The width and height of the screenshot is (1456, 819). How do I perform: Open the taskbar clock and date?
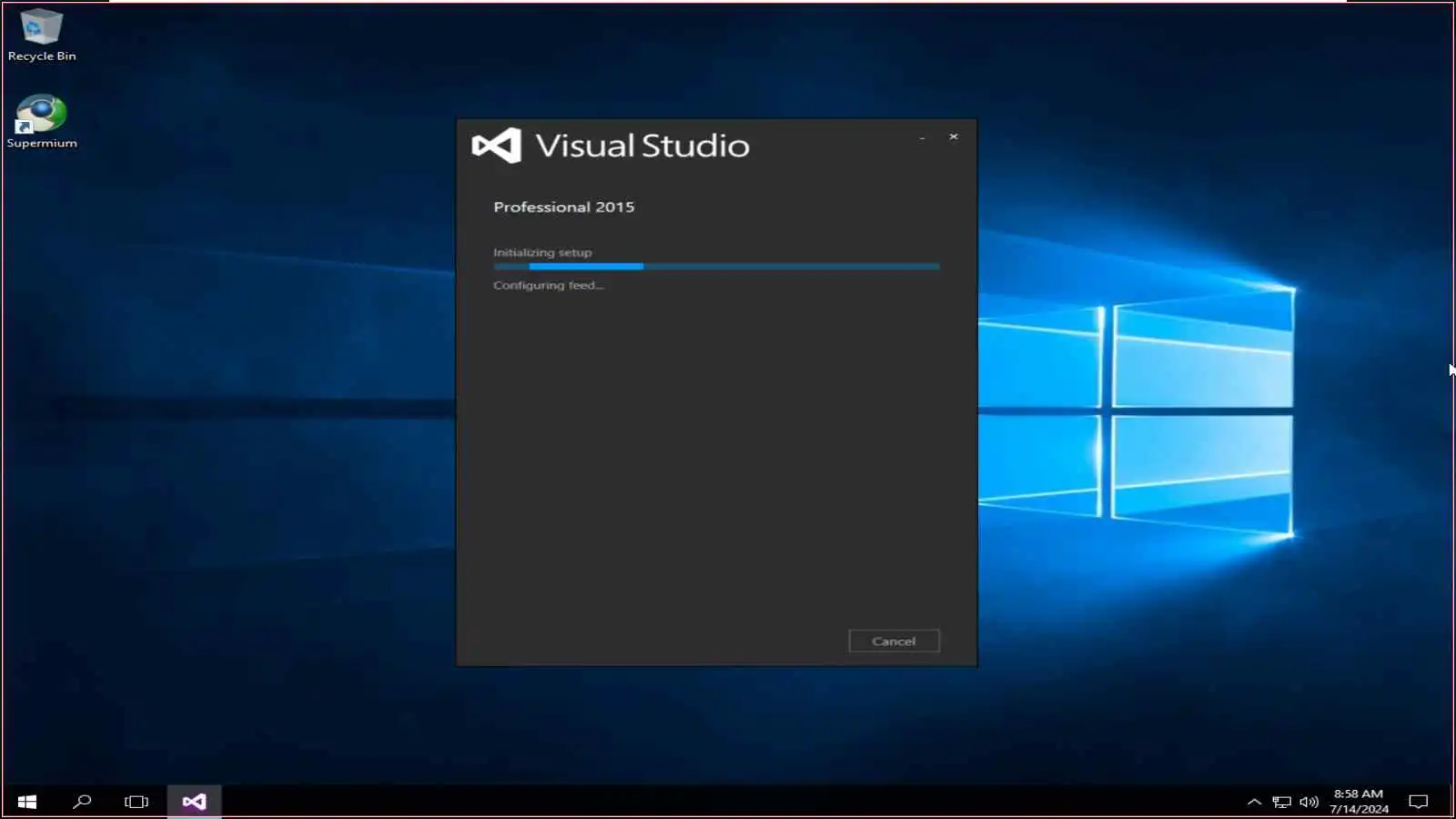point(1359,801)
